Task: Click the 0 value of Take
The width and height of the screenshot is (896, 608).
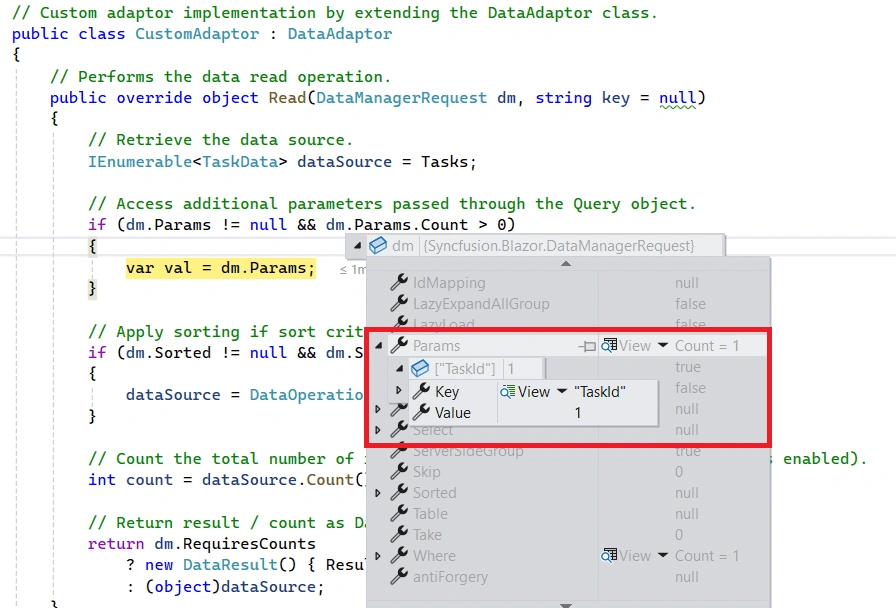Action: point(678,534)
